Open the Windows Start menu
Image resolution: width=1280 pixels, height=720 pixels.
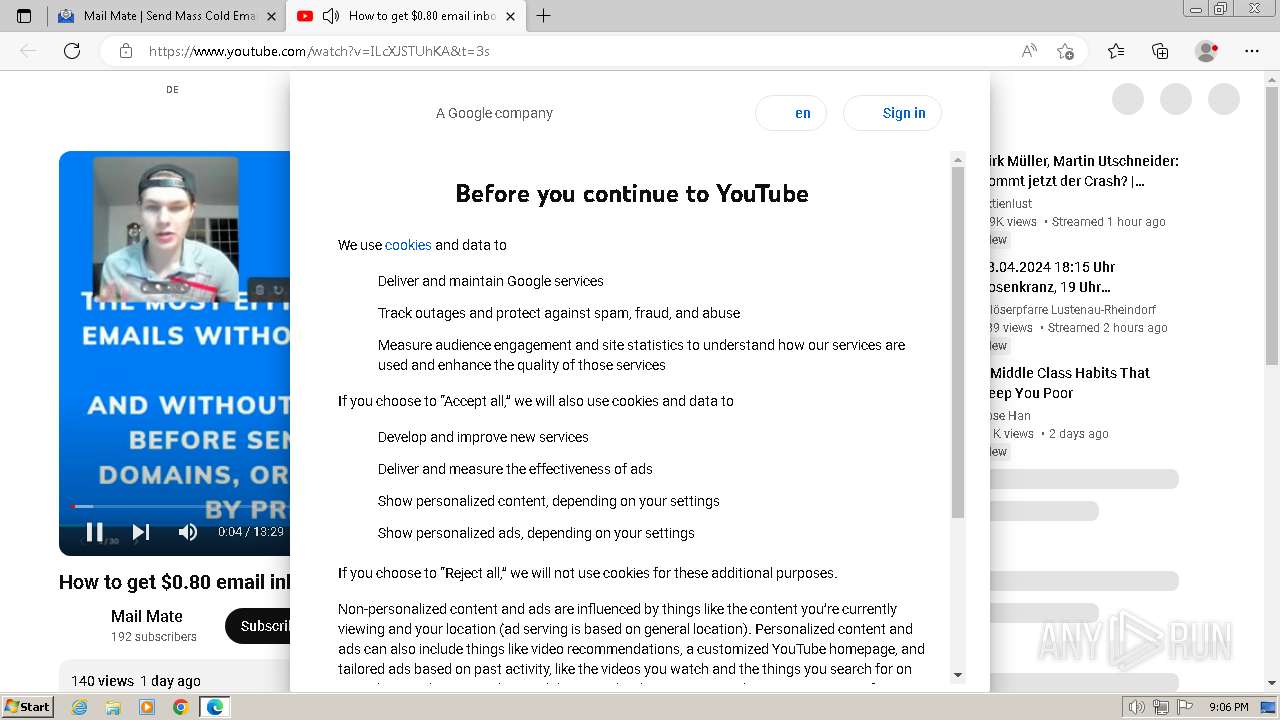coord(27,707)
